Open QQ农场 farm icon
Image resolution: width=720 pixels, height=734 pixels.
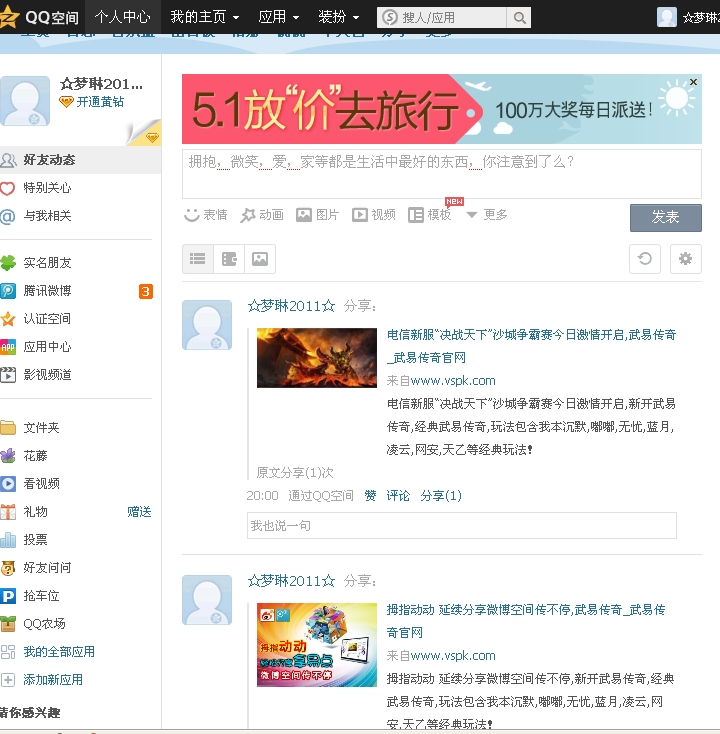coord(8,624)
